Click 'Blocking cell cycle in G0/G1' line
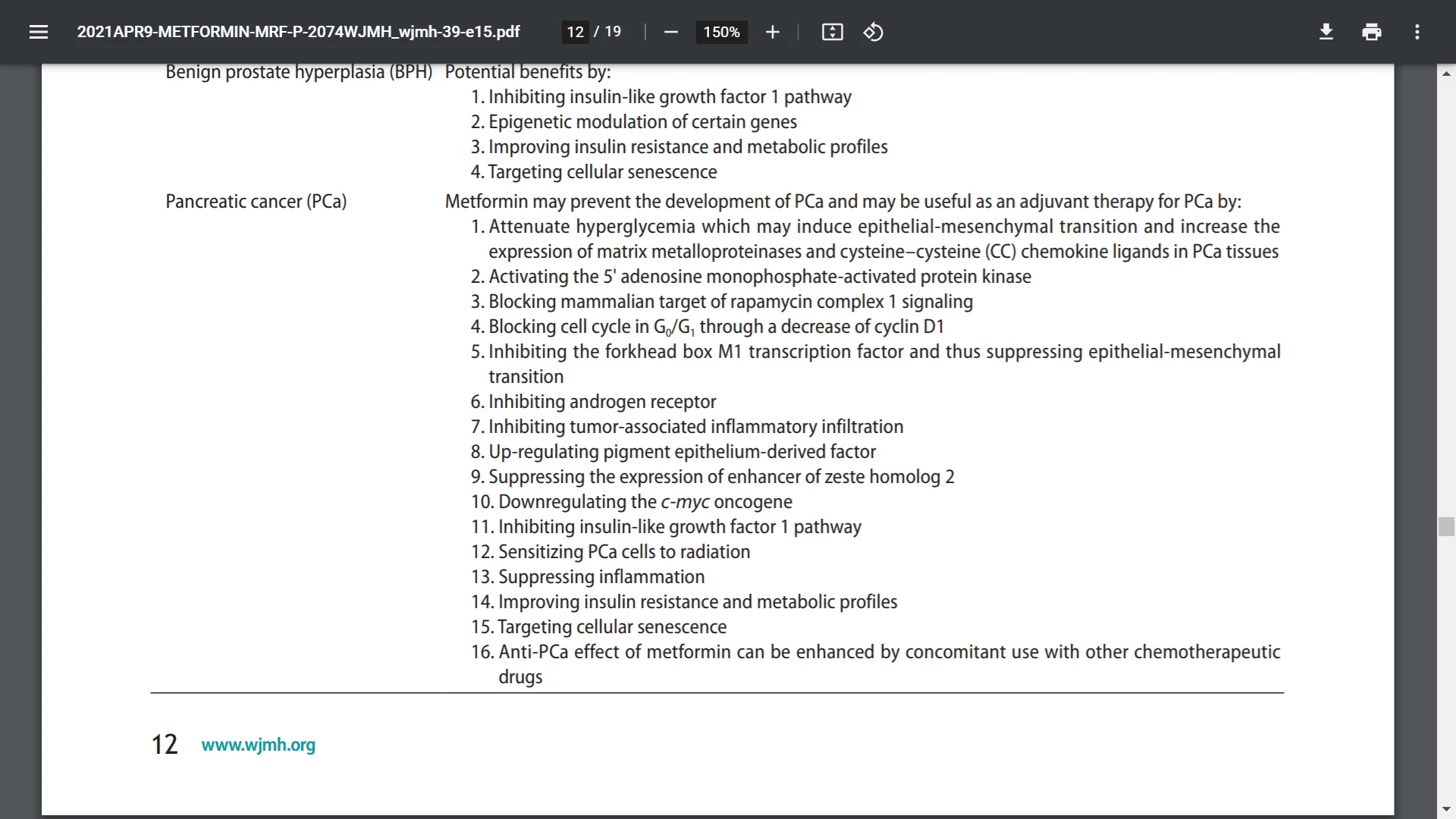This screenshot has width=1456, height=819. pos(708,327)
